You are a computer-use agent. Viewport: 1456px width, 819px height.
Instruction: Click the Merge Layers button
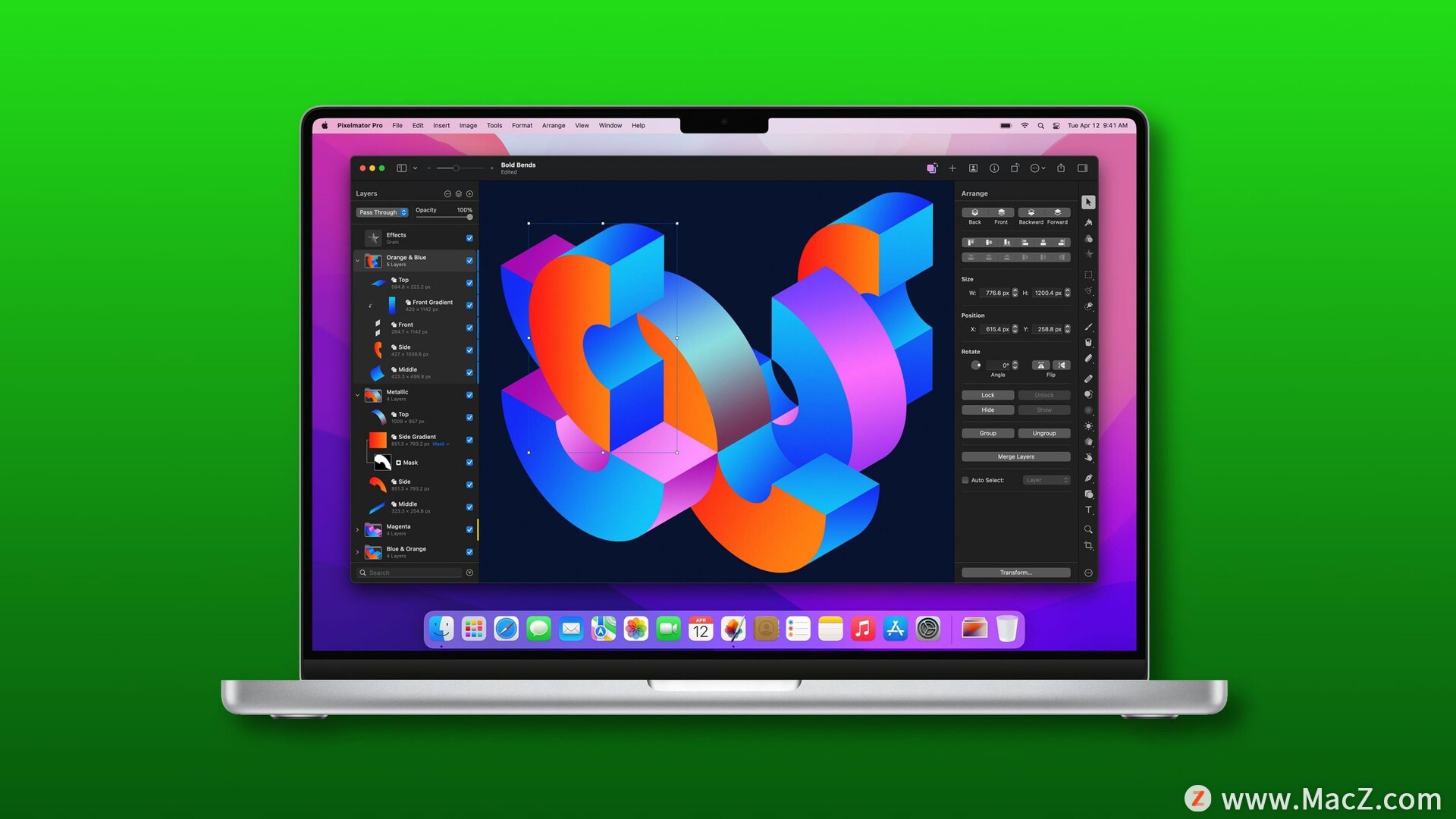click(x=1015, y=456)
